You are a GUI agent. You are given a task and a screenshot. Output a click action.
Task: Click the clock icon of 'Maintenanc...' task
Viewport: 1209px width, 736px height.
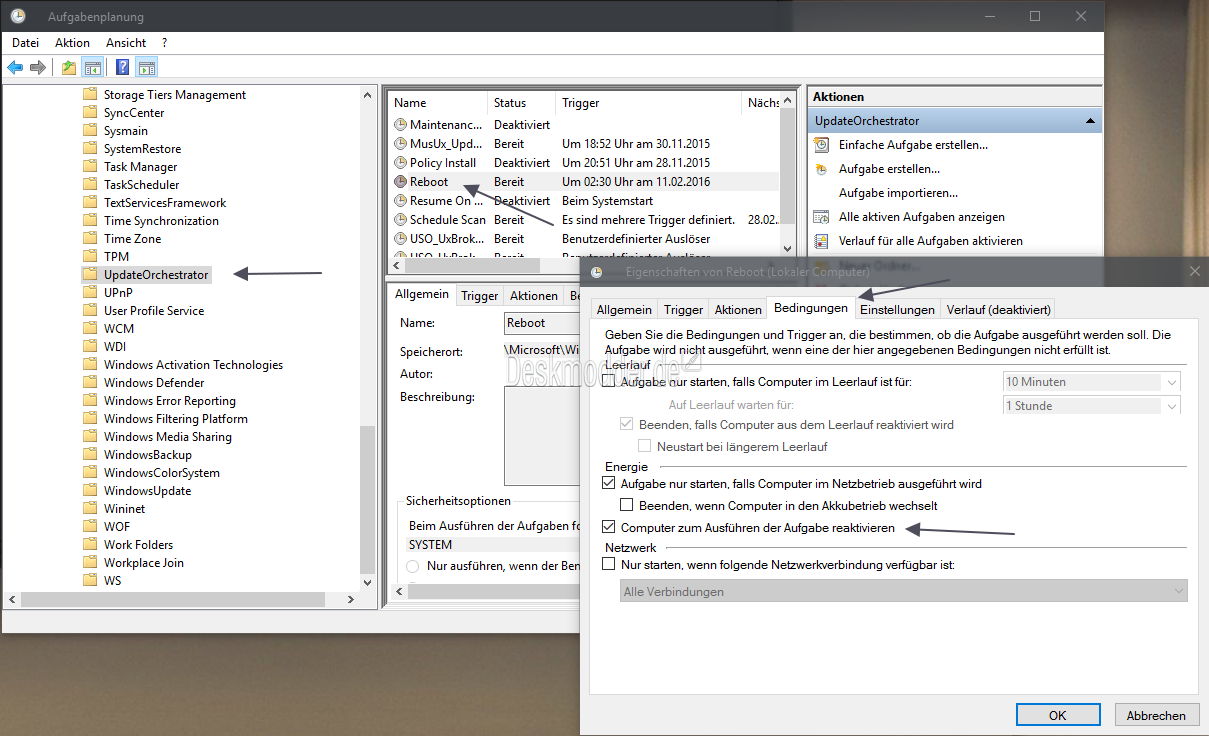coord(401,125)
